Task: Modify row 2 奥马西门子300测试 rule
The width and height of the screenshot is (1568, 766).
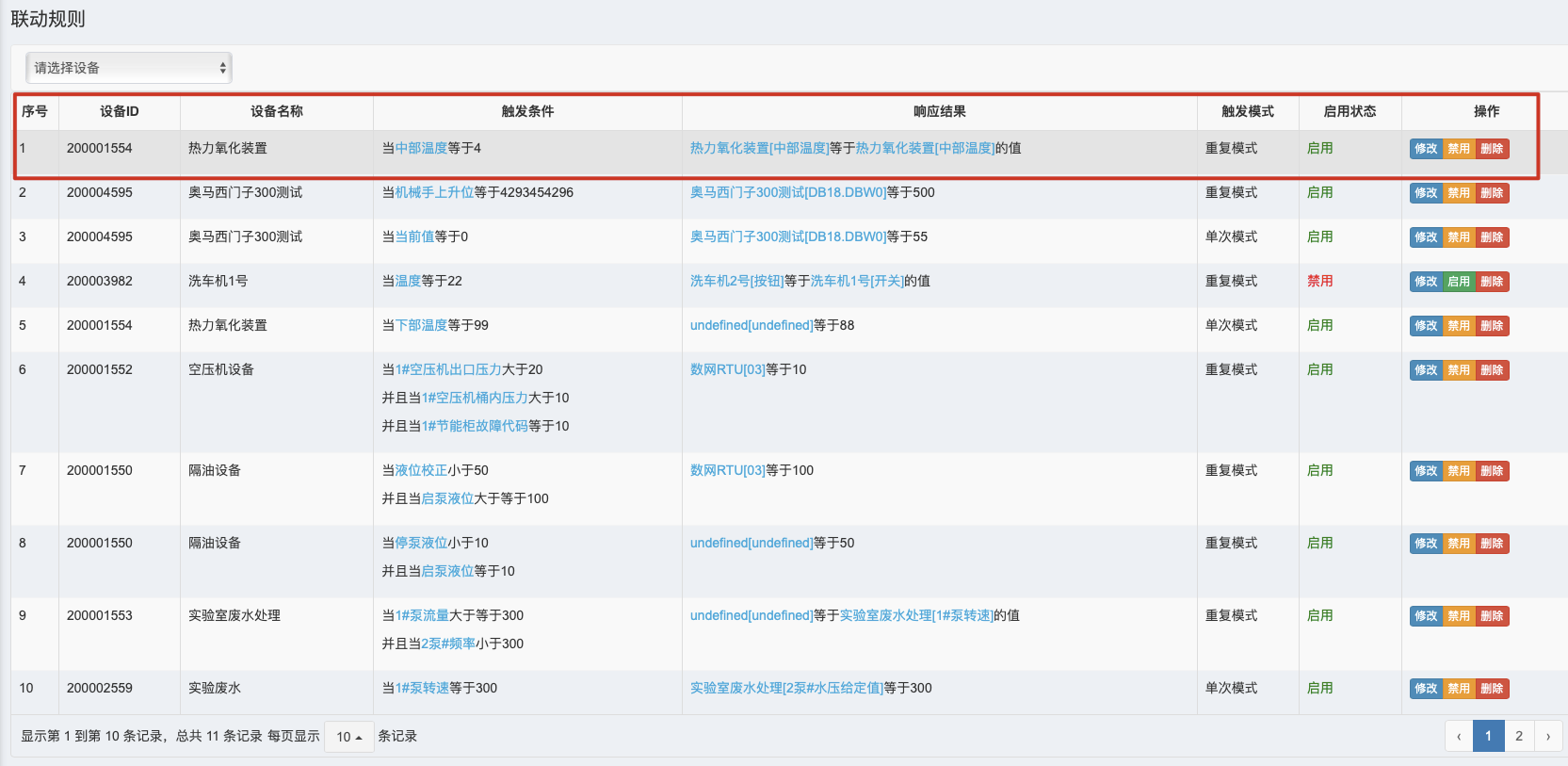Action: (x=1426, y=193)
